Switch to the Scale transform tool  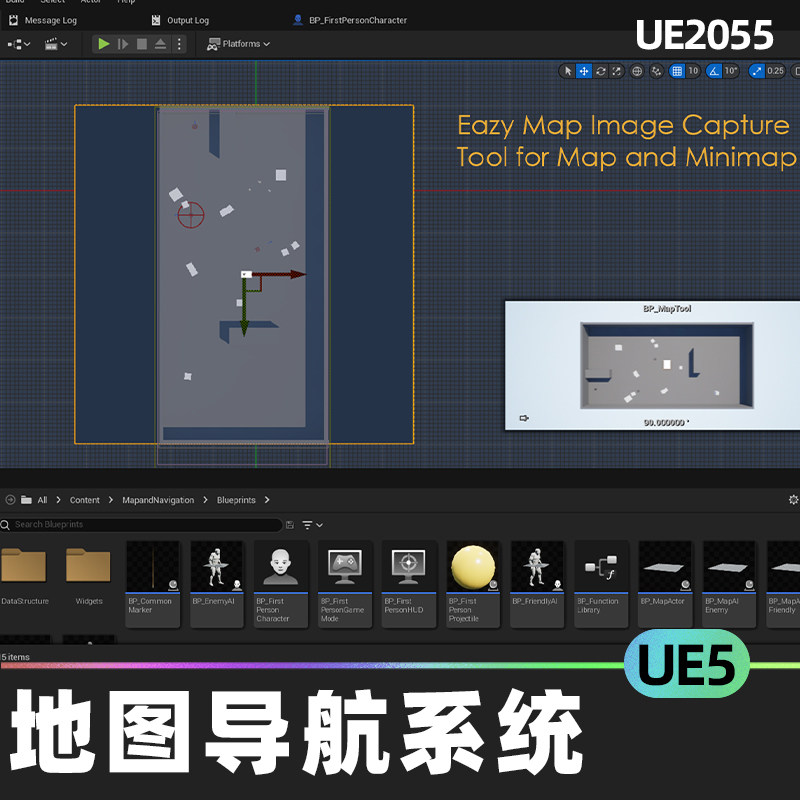click(615, 71)
